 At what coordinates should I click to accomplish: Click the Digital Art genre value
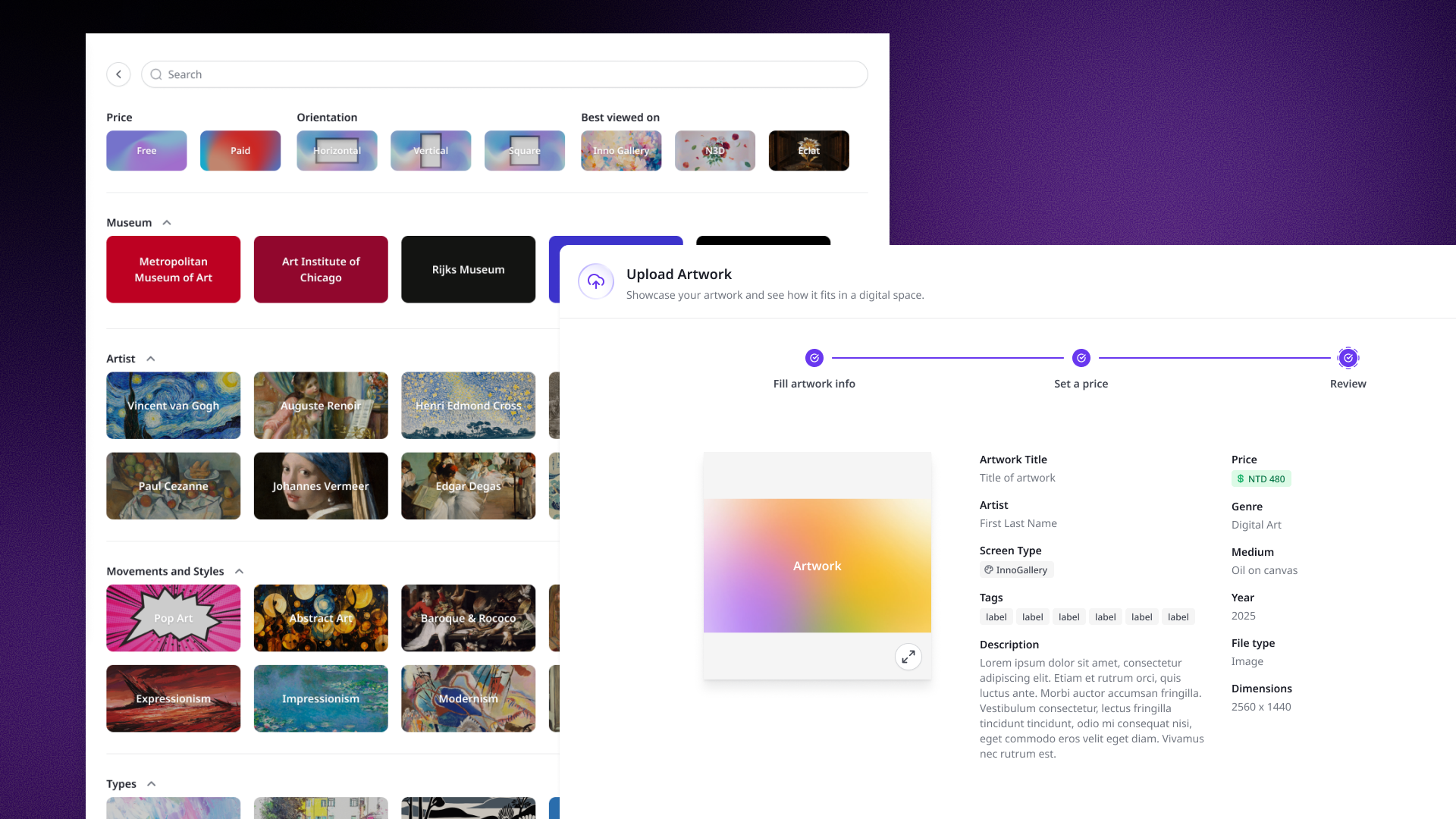pos(1257,525)
